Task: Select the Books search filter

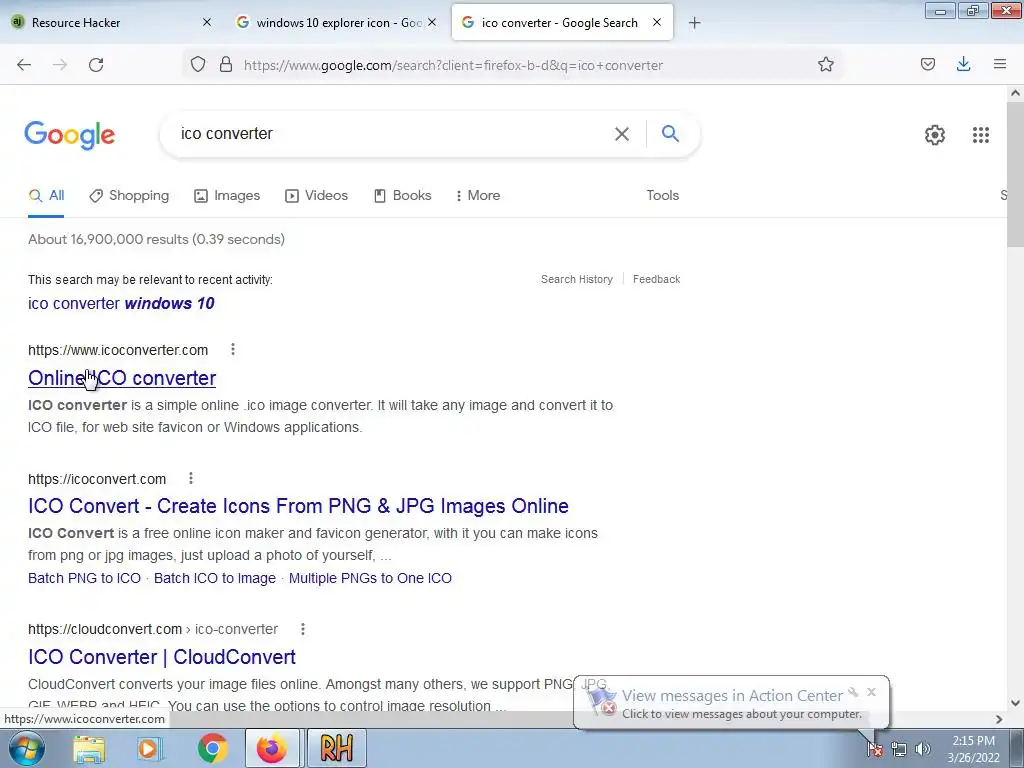Action: point(402,195)
